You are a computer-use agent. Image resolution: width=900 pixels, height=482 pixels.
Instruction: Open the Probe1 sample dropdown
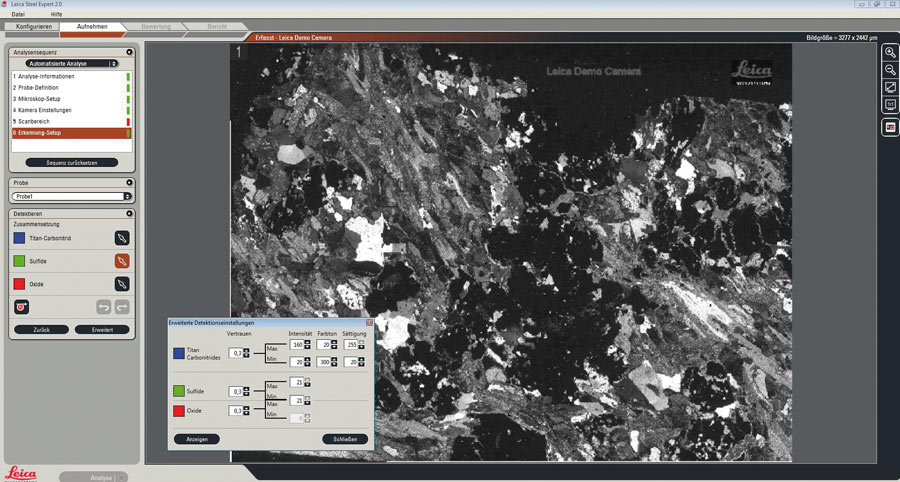click(72, 196)
